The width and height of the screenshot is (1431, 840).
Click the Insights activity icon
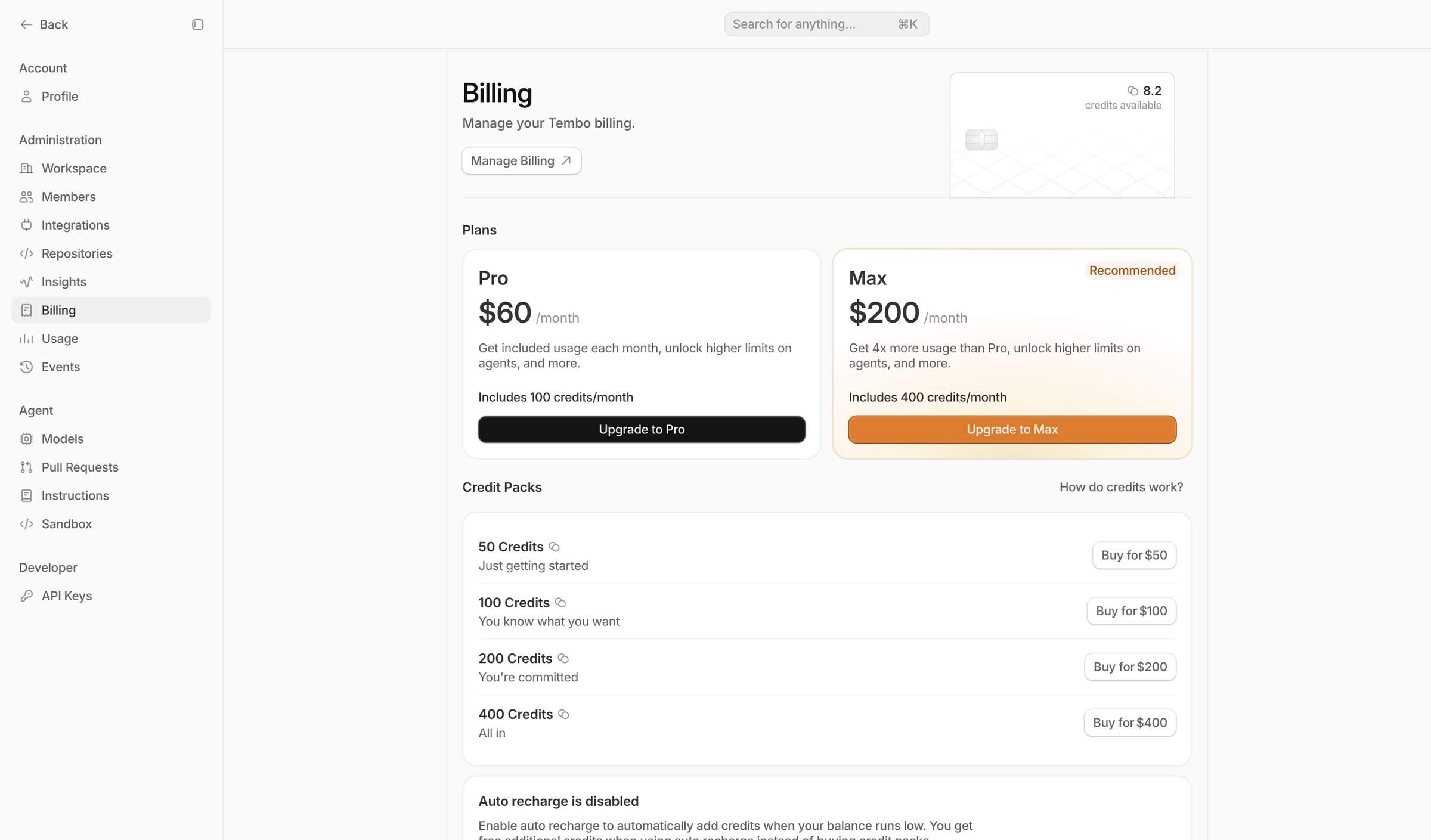(26, 282)
